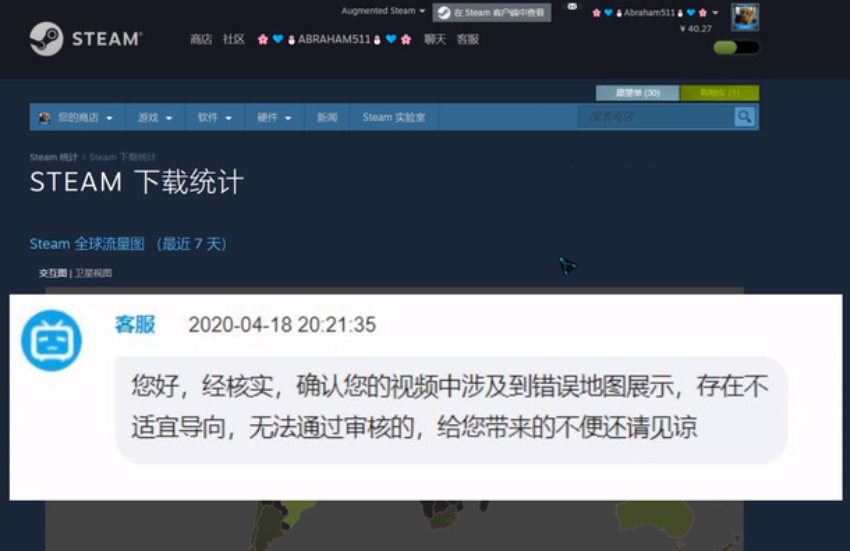Expand the 硬件 dropdown
Screen dimensions: 850x551
274,117
